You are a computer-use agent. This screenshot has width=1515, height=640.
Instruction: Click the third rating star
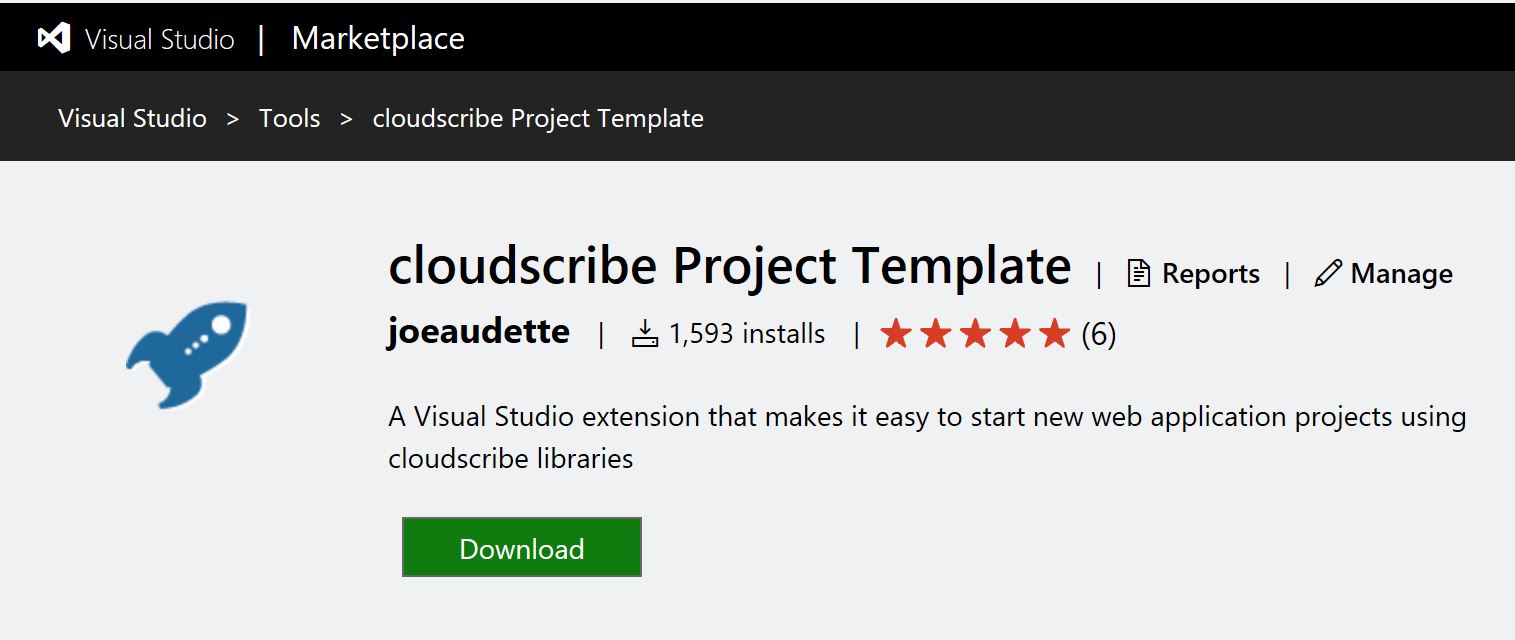(975, 334)
